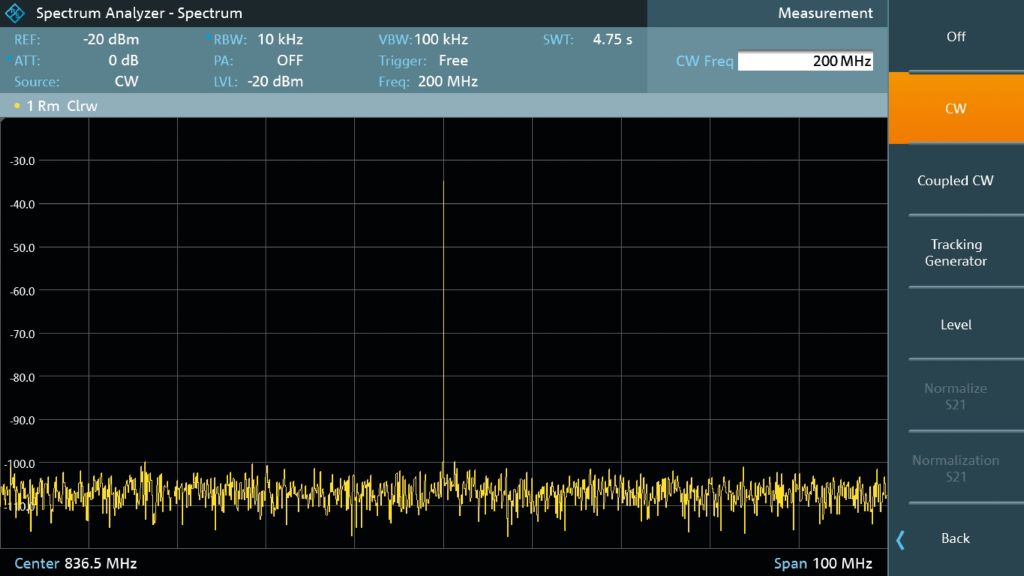Enable Coupled CW mode
The image size is (1024, 576).
[956, 181]
